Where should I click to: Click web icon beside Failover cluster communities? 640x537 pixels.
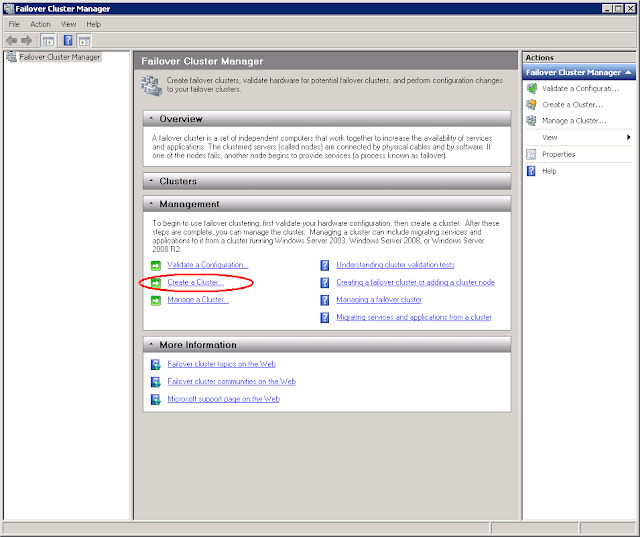pos(156,382)
